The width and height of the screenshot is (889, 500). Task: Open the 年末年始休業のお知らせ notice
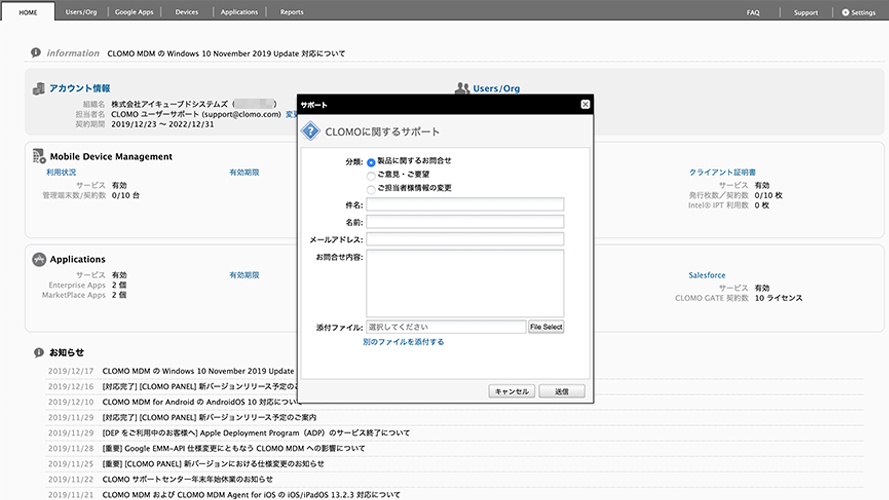(188, 479)
